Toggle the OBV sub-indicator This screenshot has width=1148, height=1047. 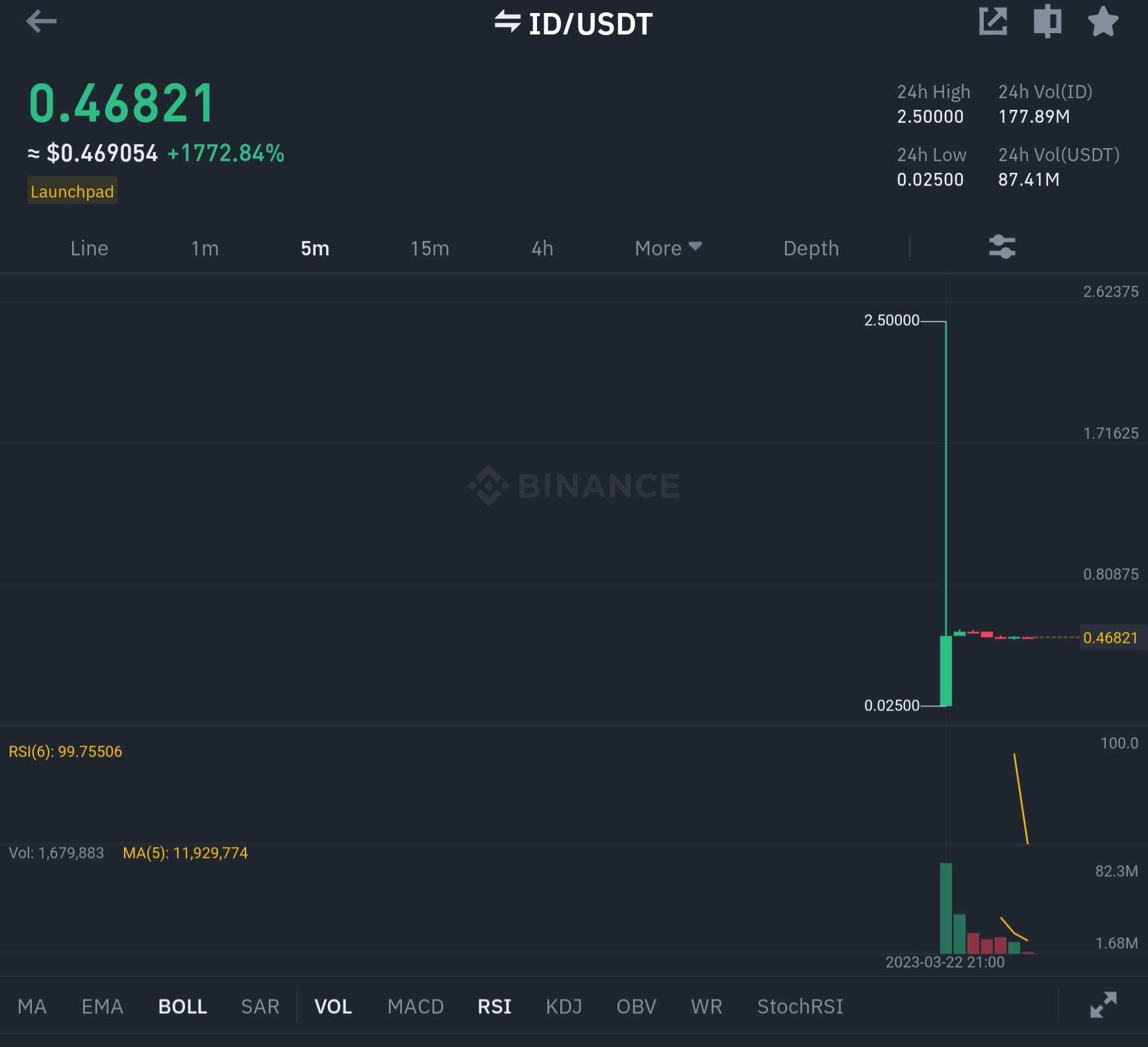click(x=636, y=1006)
